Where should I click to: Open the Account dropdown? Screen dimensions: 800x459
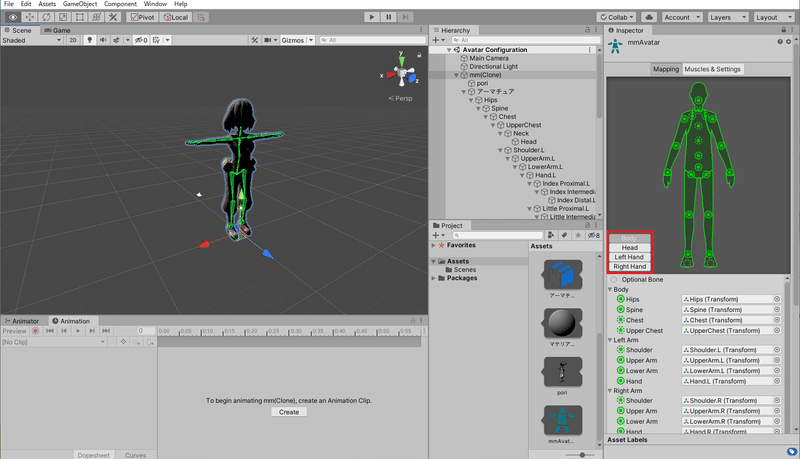point(682,17)
